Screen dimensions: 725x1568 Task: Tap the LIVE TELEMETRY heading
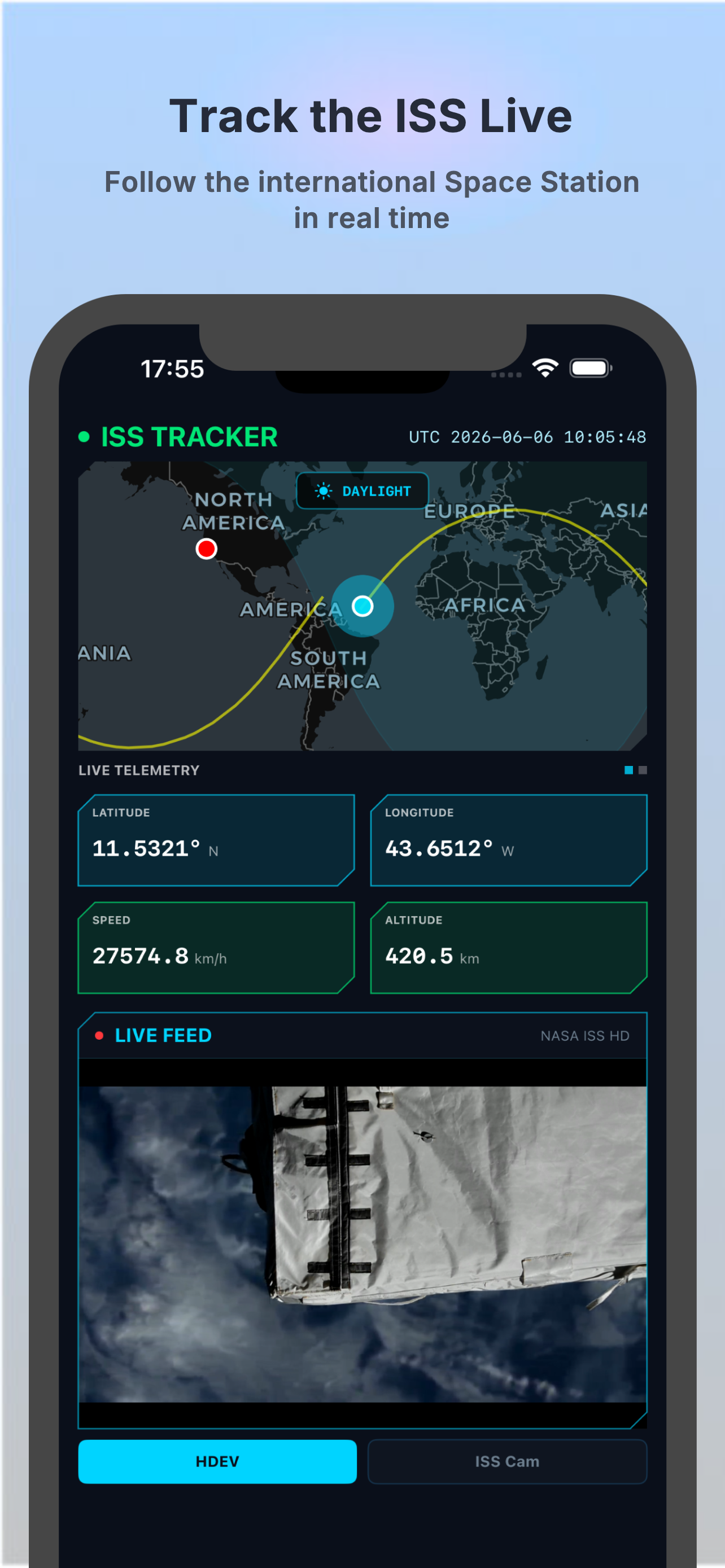[x=139, y=770]
